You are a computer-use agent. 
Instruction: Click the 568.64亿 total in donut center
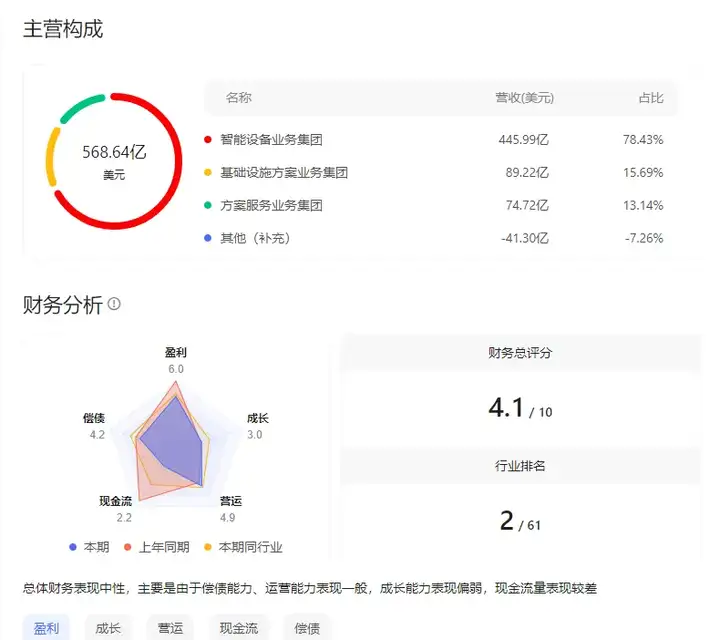coord(114,152)
